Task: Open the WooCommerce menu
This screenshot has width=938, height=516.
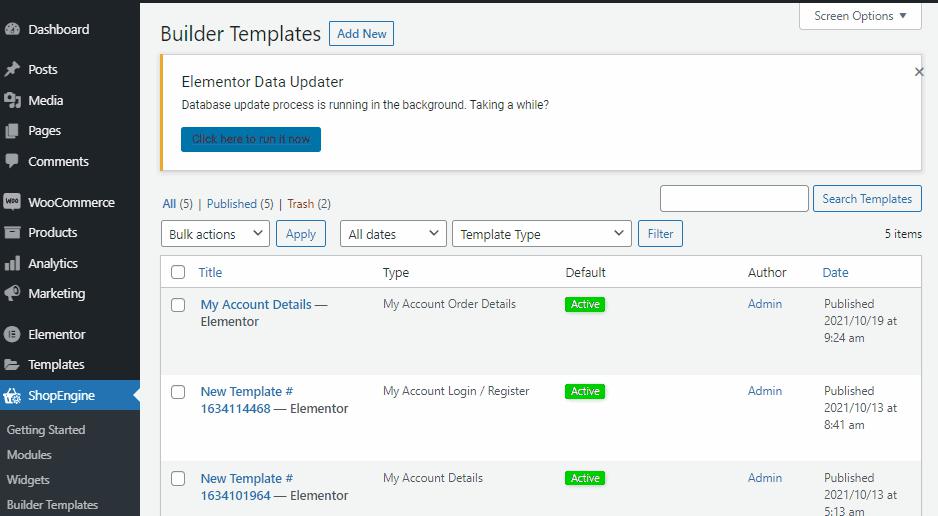Action: [70, 202]
